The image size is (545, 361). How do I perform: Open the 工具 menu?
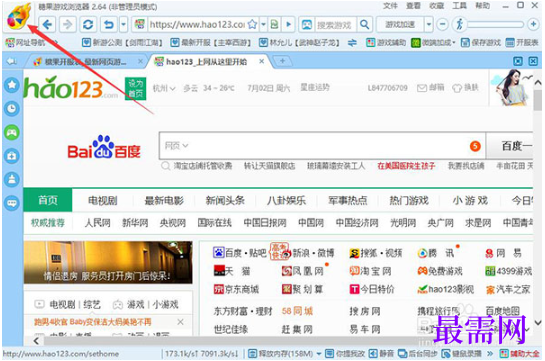pyautogui.click(x=459, y=6)
